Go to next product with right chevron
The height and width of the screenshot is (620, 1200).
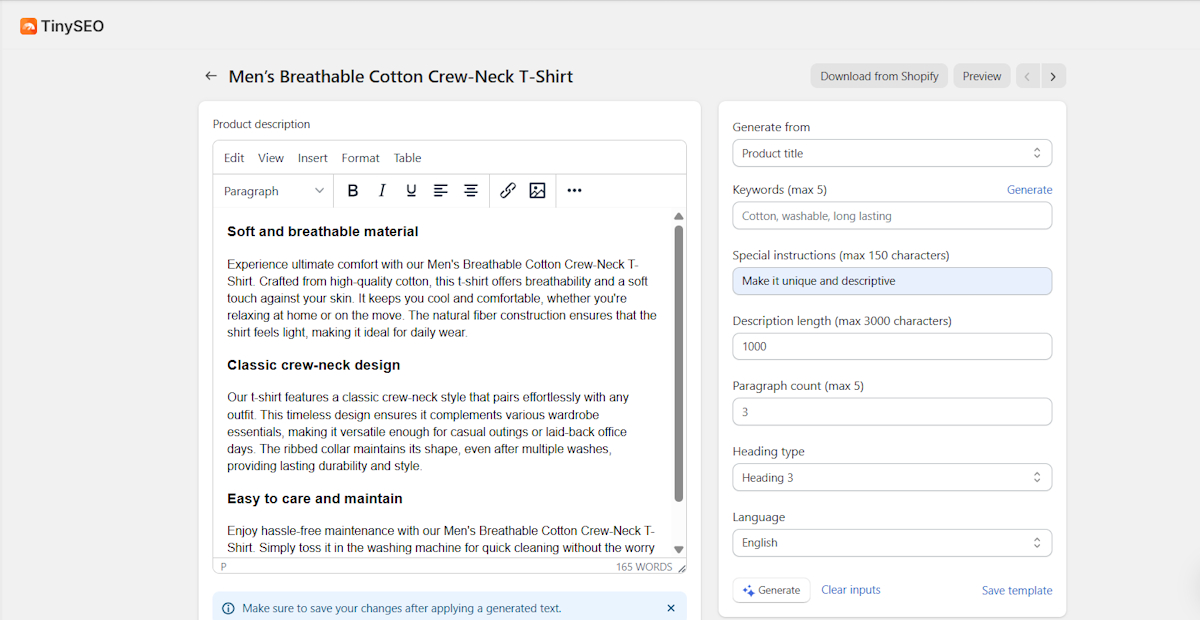click(1053, 76)
